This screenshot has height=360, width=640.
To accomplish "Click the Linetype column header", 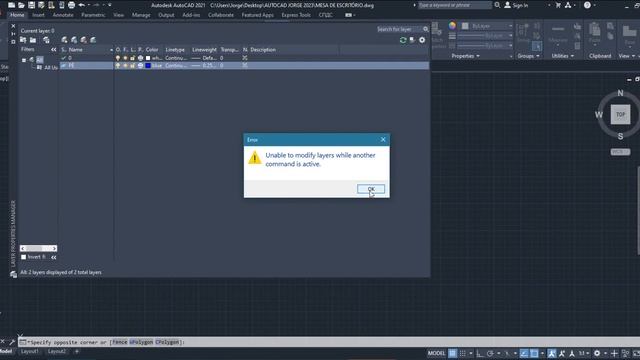I will 175,49.
